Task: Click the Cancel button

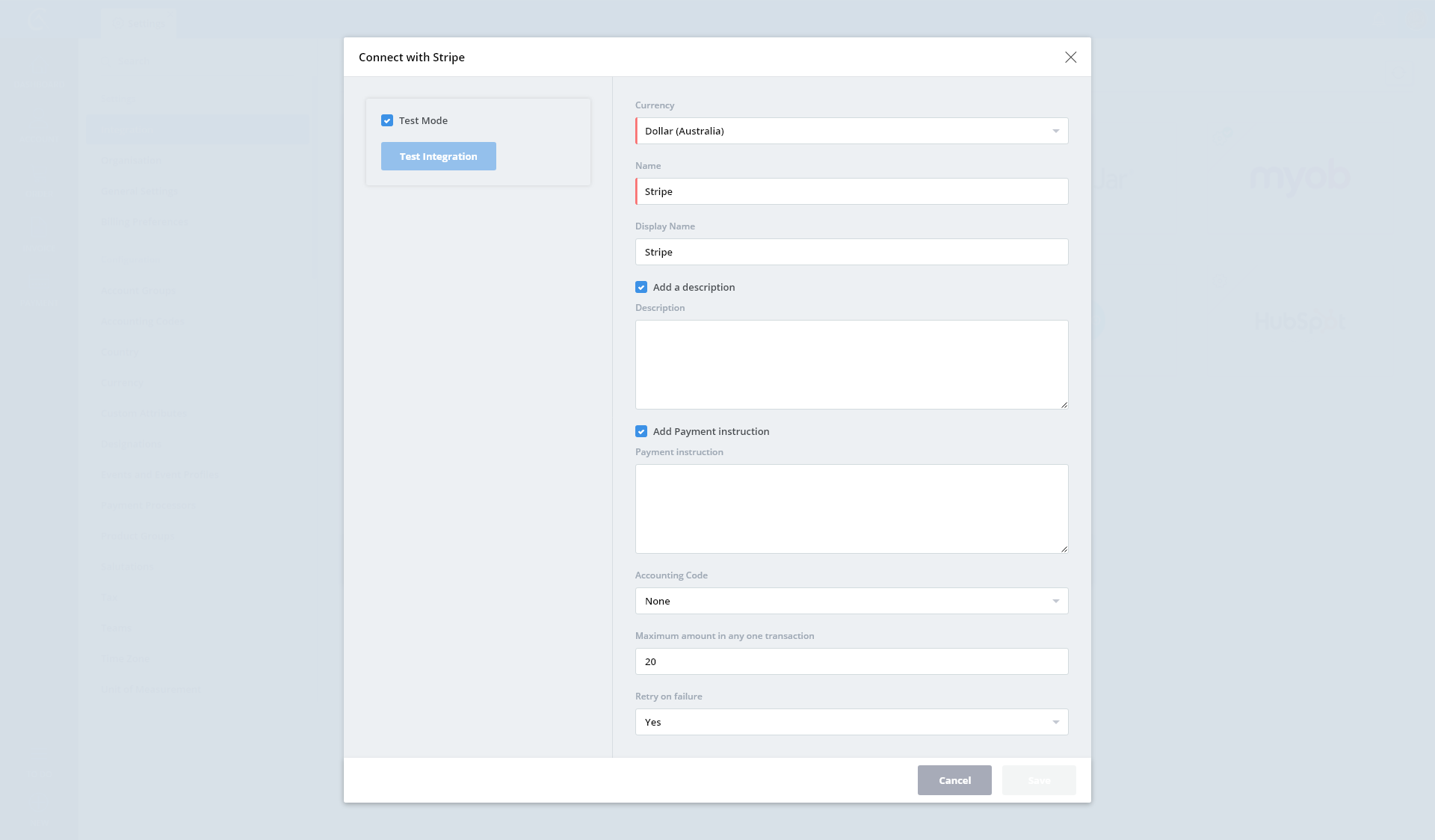Action: [x=954, y=780]
